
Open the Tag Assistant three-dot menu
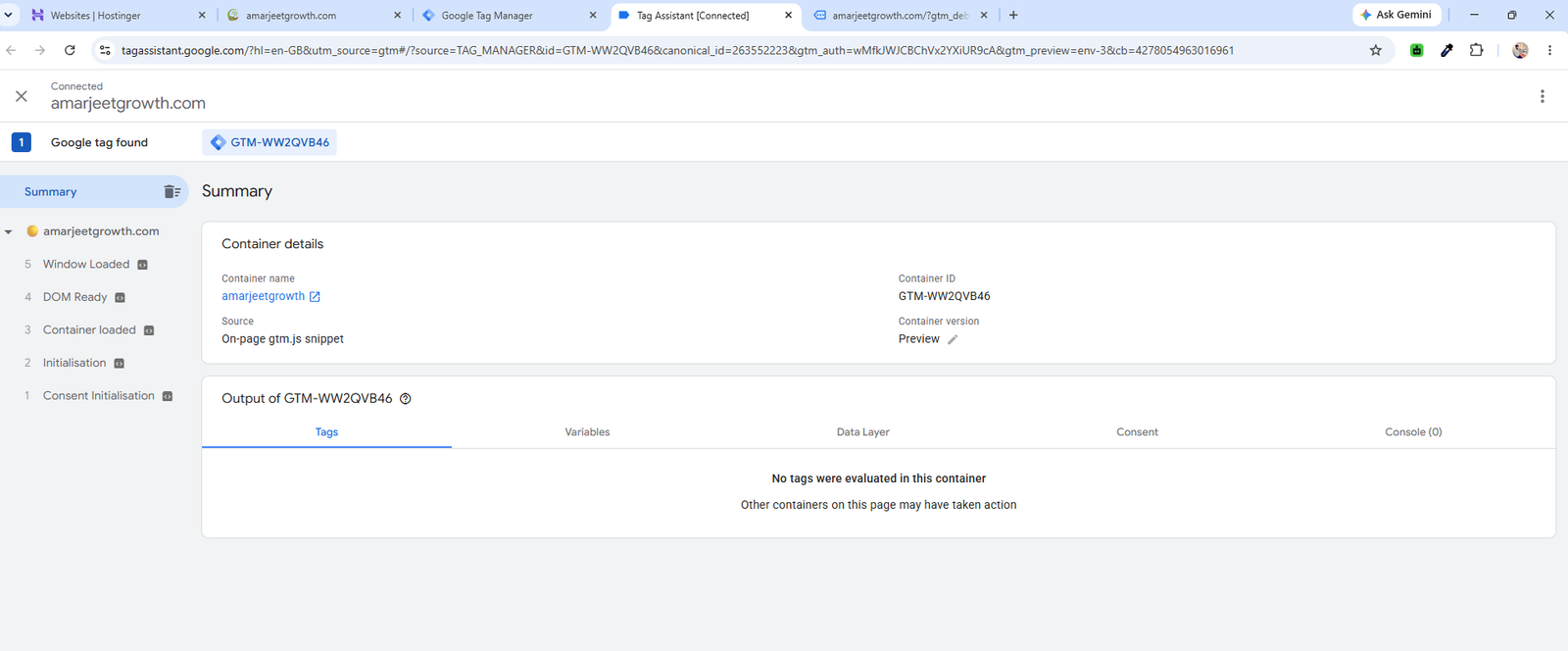1542,96
